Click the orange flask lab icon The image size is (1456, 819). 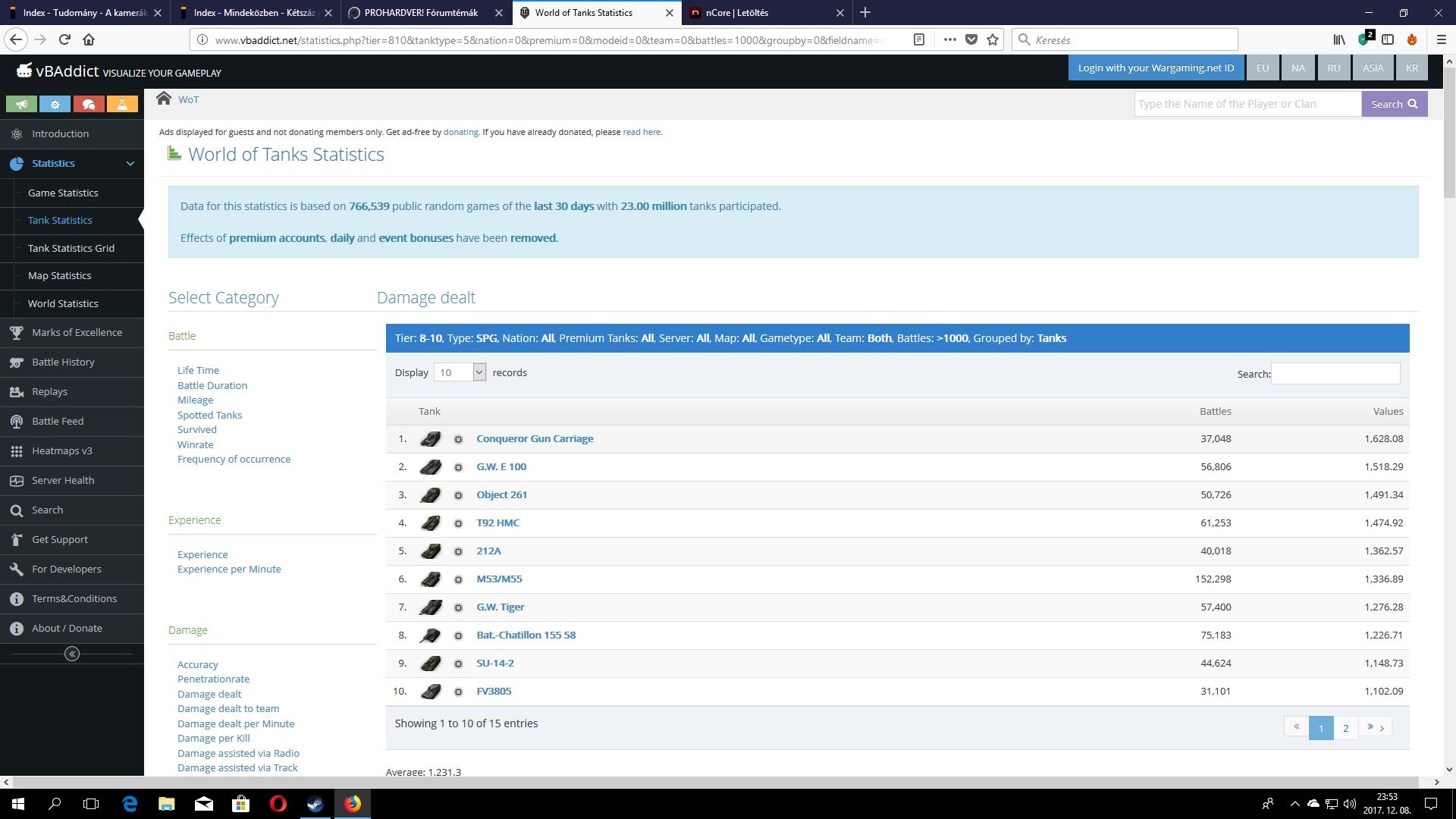tap(122, 104)
